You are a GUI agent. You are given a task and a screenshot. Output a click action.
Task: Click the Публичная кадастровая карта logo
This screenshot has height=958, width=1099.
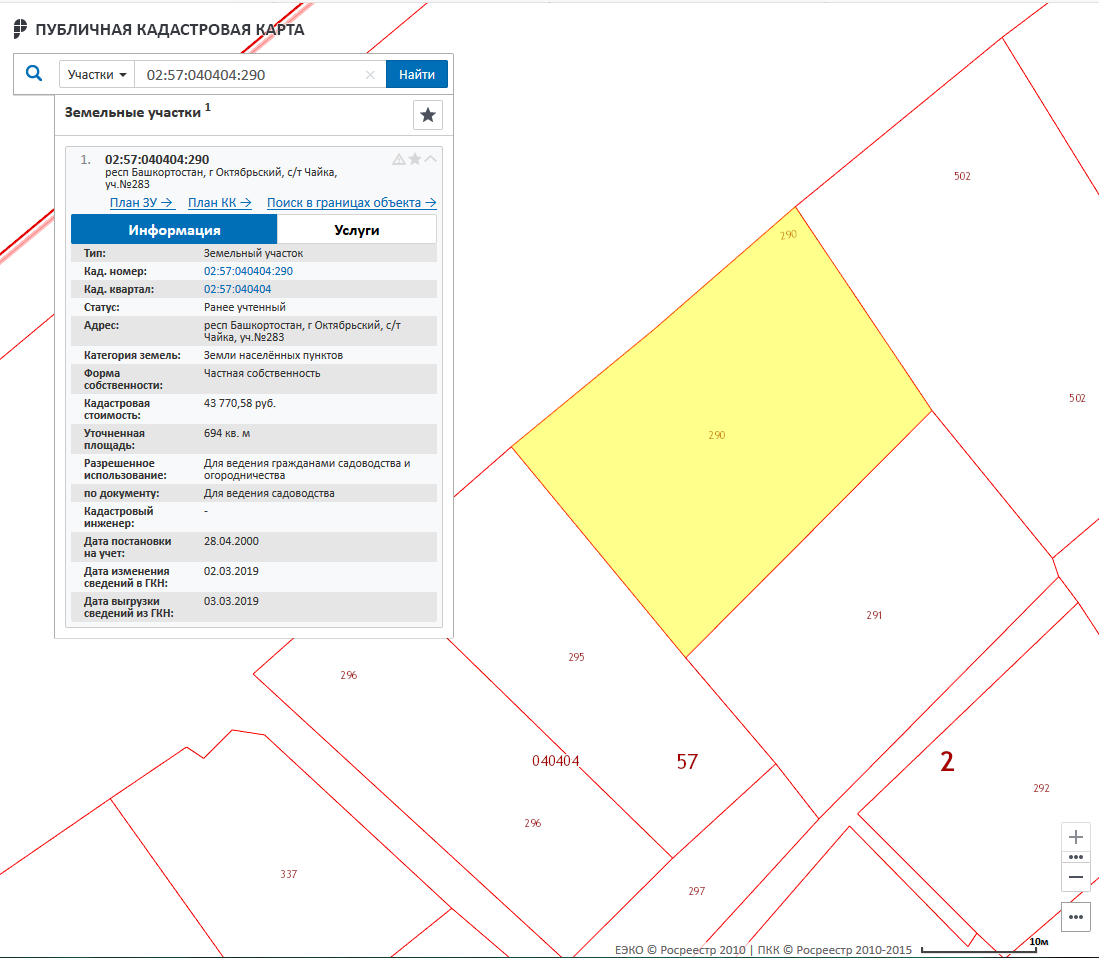159,29
